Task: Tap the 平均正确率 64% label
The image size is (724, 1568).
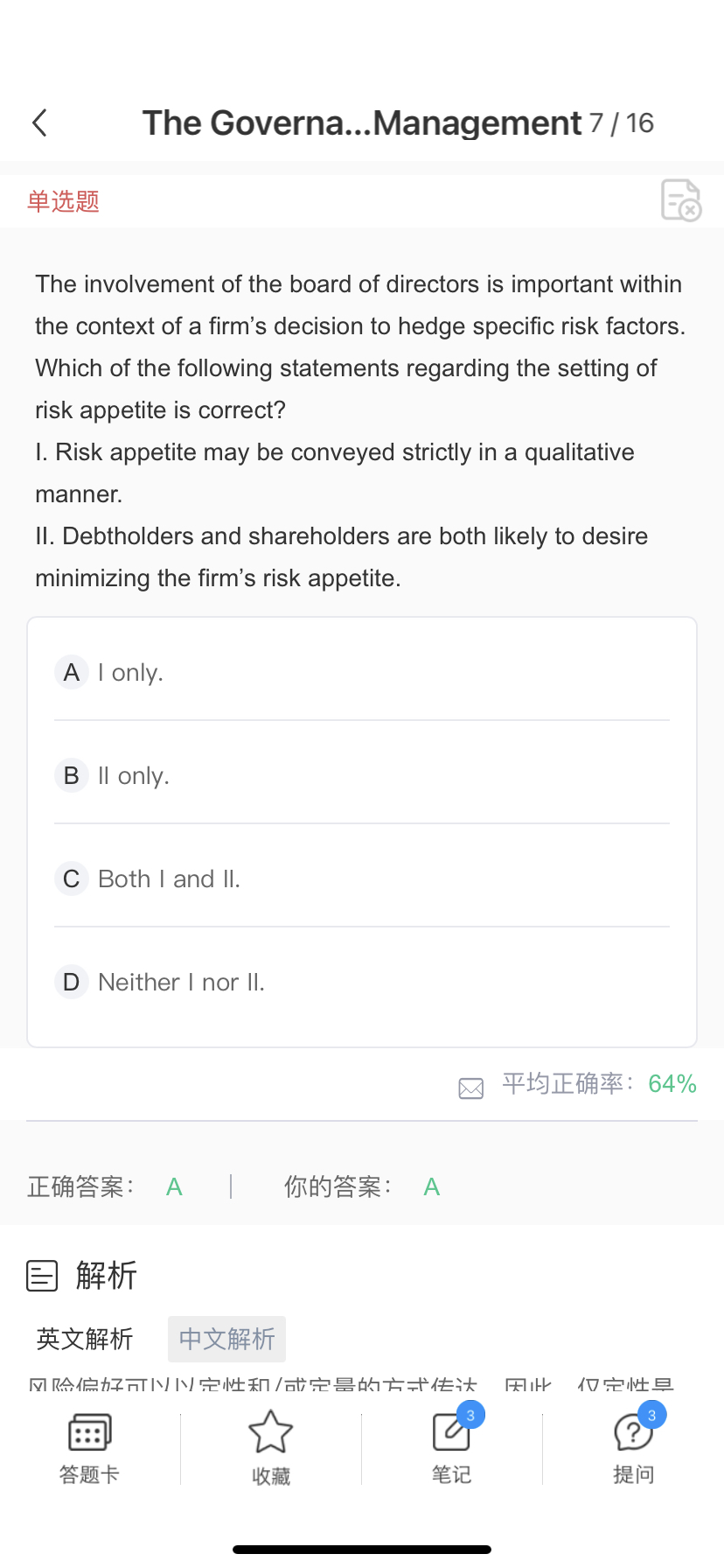Action: click(x=599, y=1084)
